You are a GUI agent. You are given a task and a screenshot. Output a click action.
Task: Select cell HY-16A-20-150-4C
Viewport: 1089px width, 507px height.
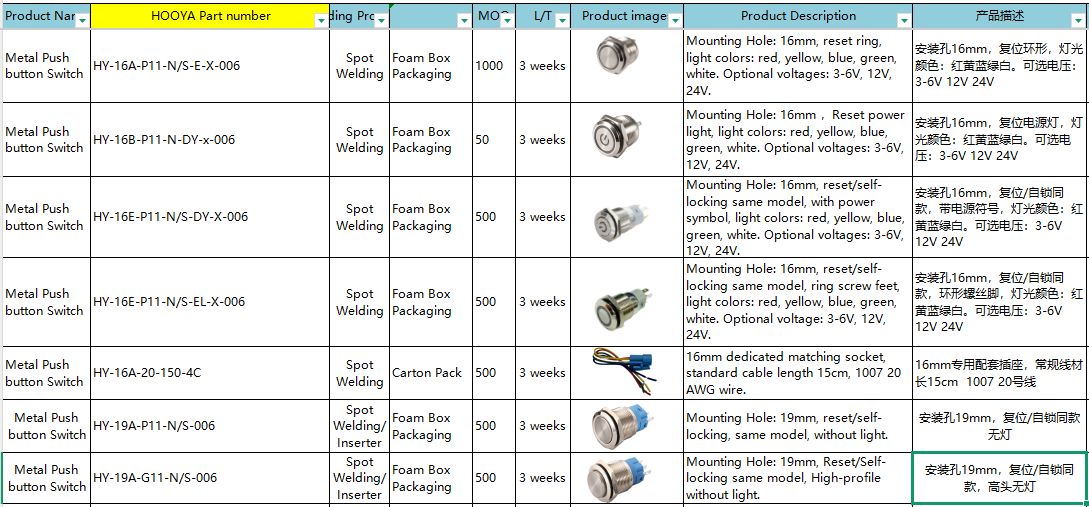point(210,373)
